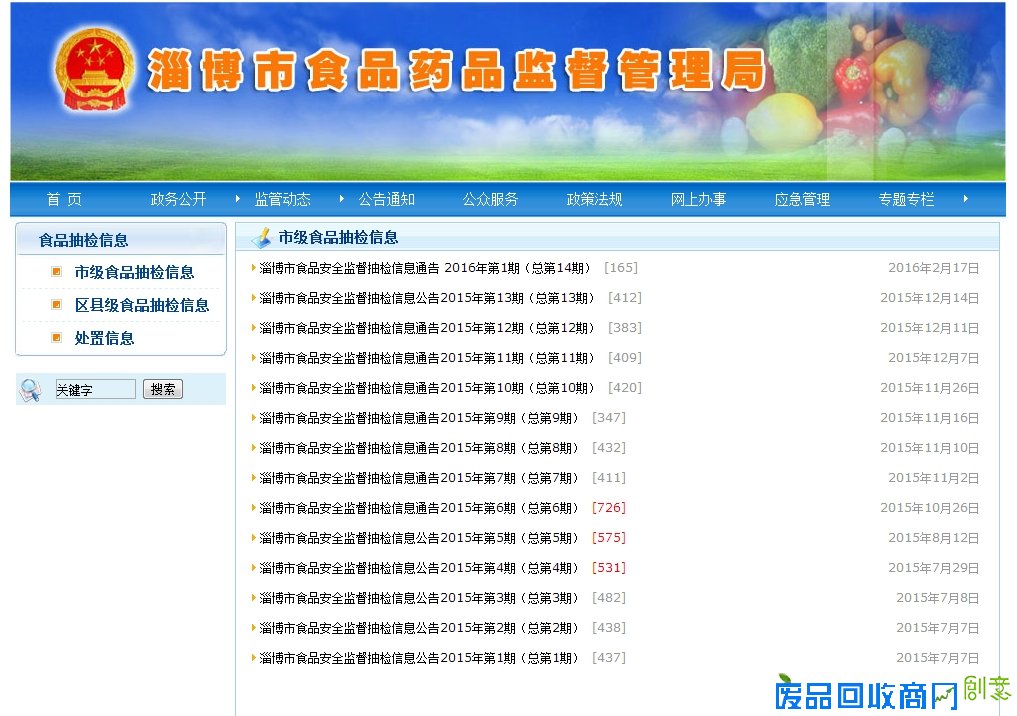
Task: Select 应急管理 in the navigation bar
Action: point(803,199)
